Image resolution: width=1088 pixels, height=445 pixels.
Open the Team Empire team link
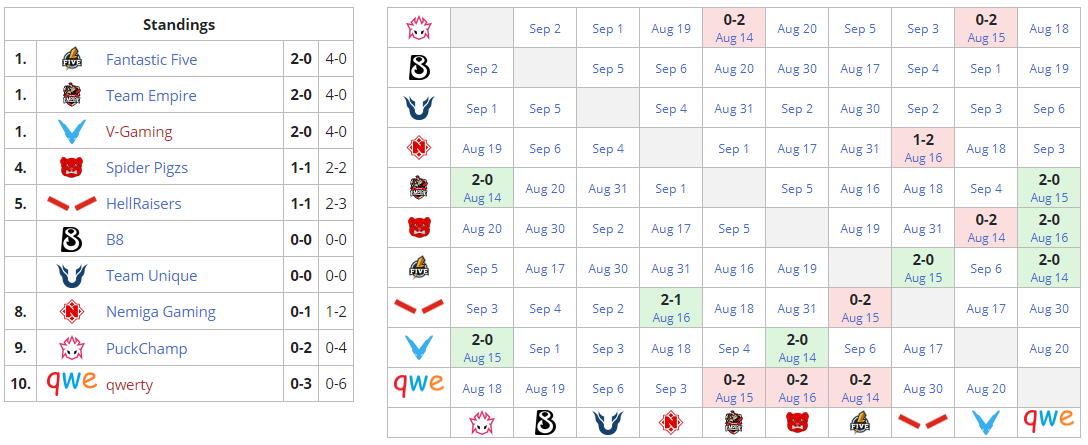[151, 96]
